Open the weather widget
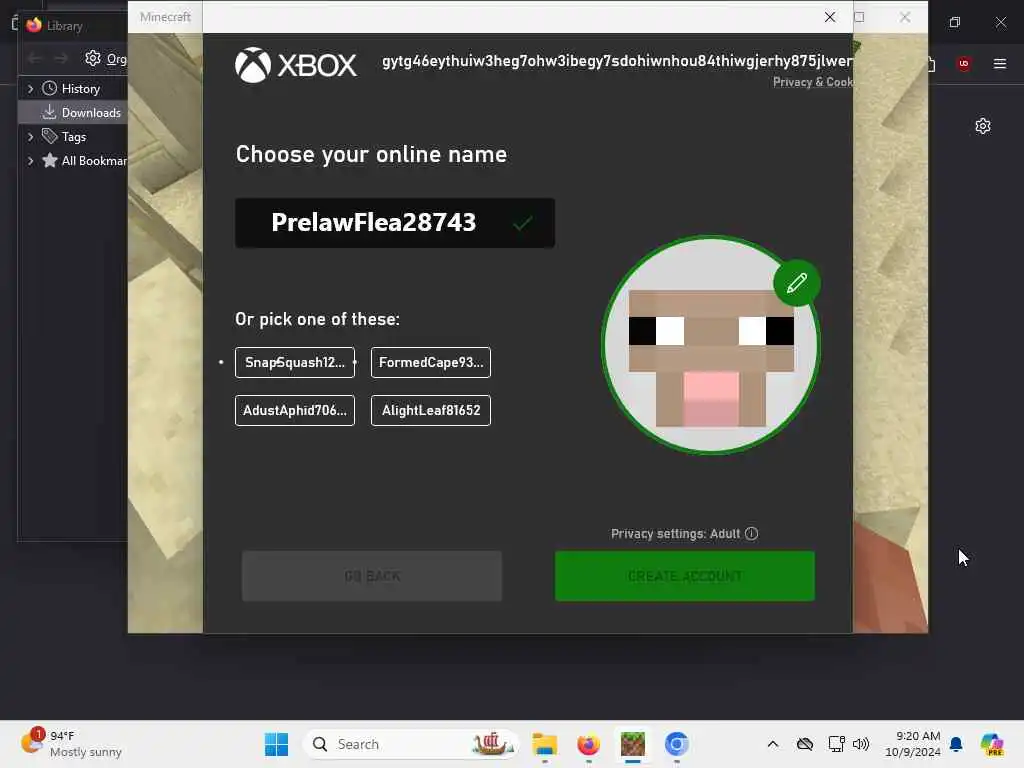Screen dimensions: 1024x768 click(x=72, y=744)
